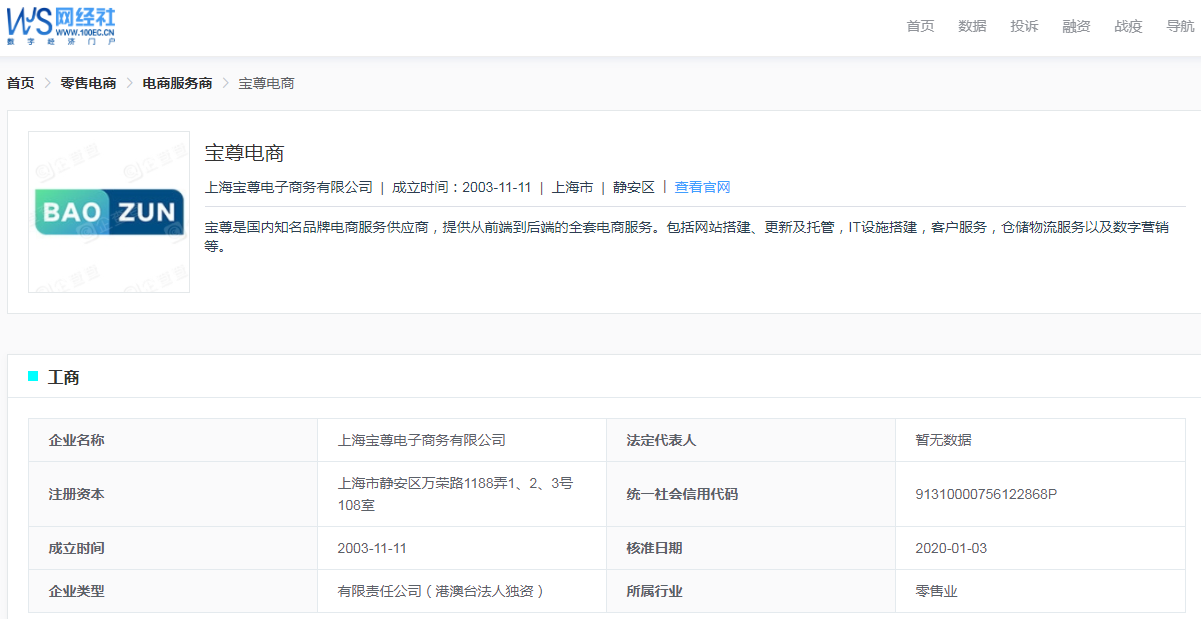The width and height of the screenshot is (1201, 619).
Task: Open the 数据 navigation item
Action: tap(972, 26)
